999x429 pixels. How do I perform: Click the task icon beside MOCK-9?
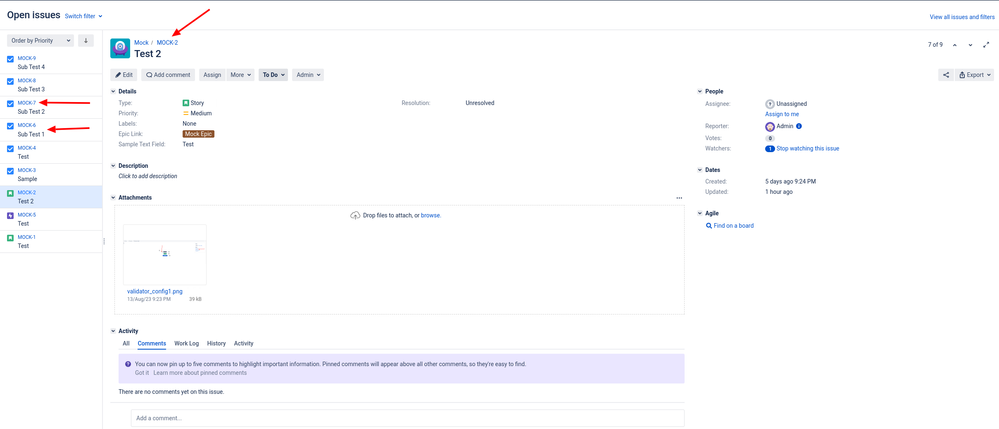pos(10,59)
